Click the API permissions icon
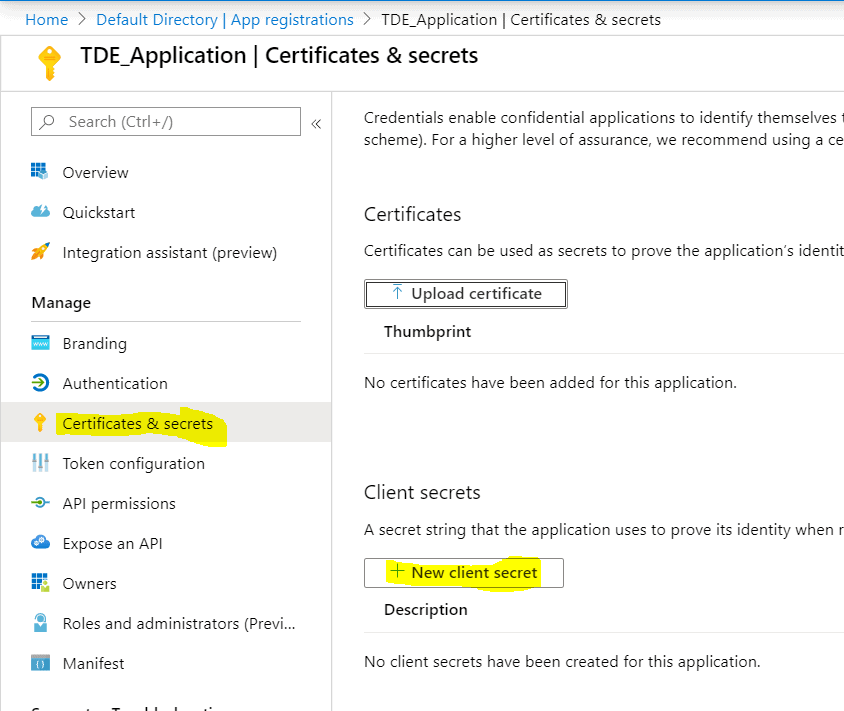Image resolution: width=844 pixels, height=711 pixels. click(x=40, y=503)
